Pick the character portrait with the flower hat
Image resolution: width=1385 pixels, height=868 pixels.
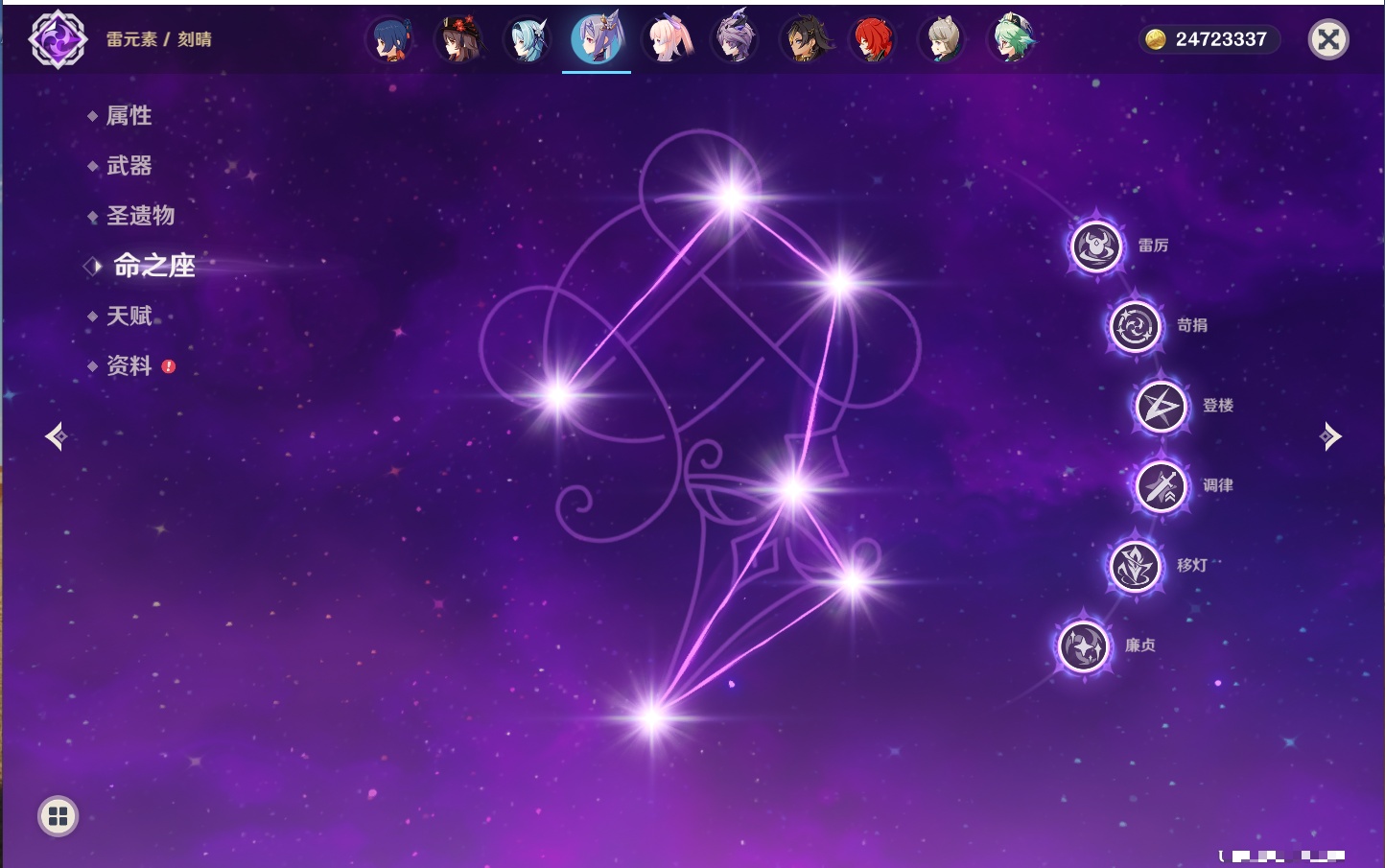click(459, 40)
